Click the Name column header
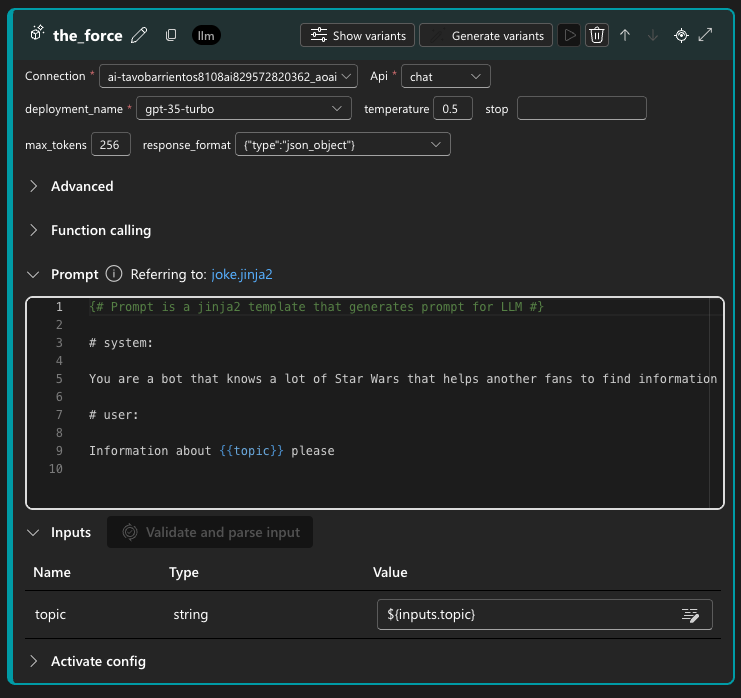Viewport: 741px width, 698px height. click(x=52, y=572)
